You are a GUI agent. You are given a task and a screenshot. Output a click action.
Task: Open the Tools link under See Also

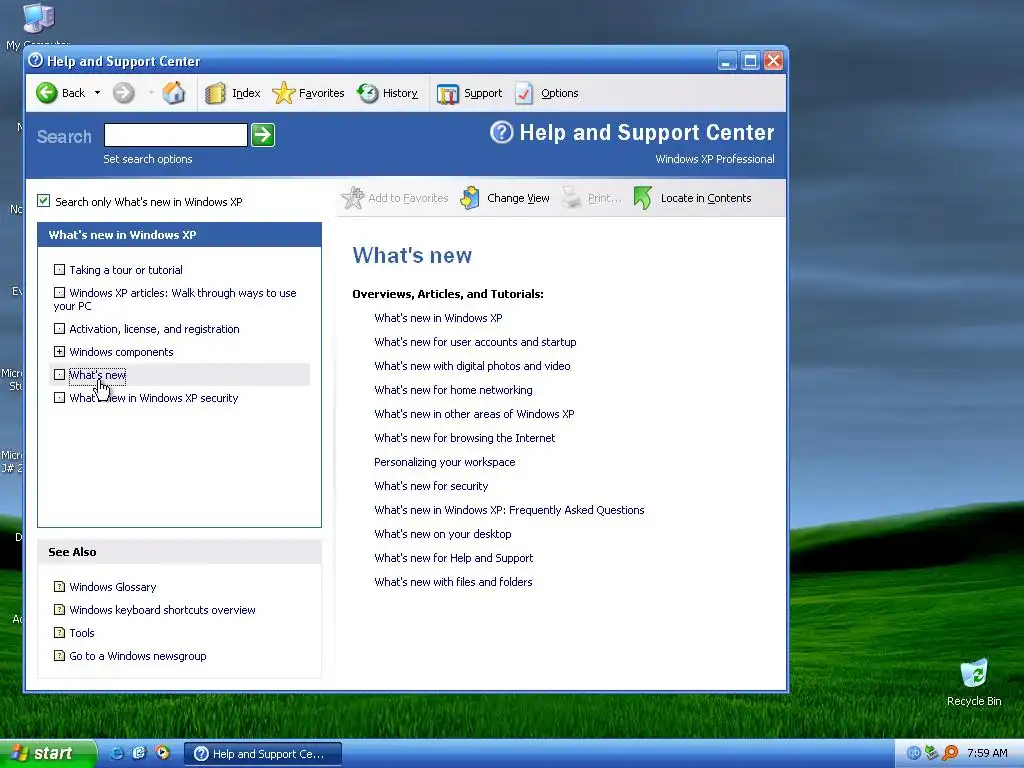click(82, 633)
